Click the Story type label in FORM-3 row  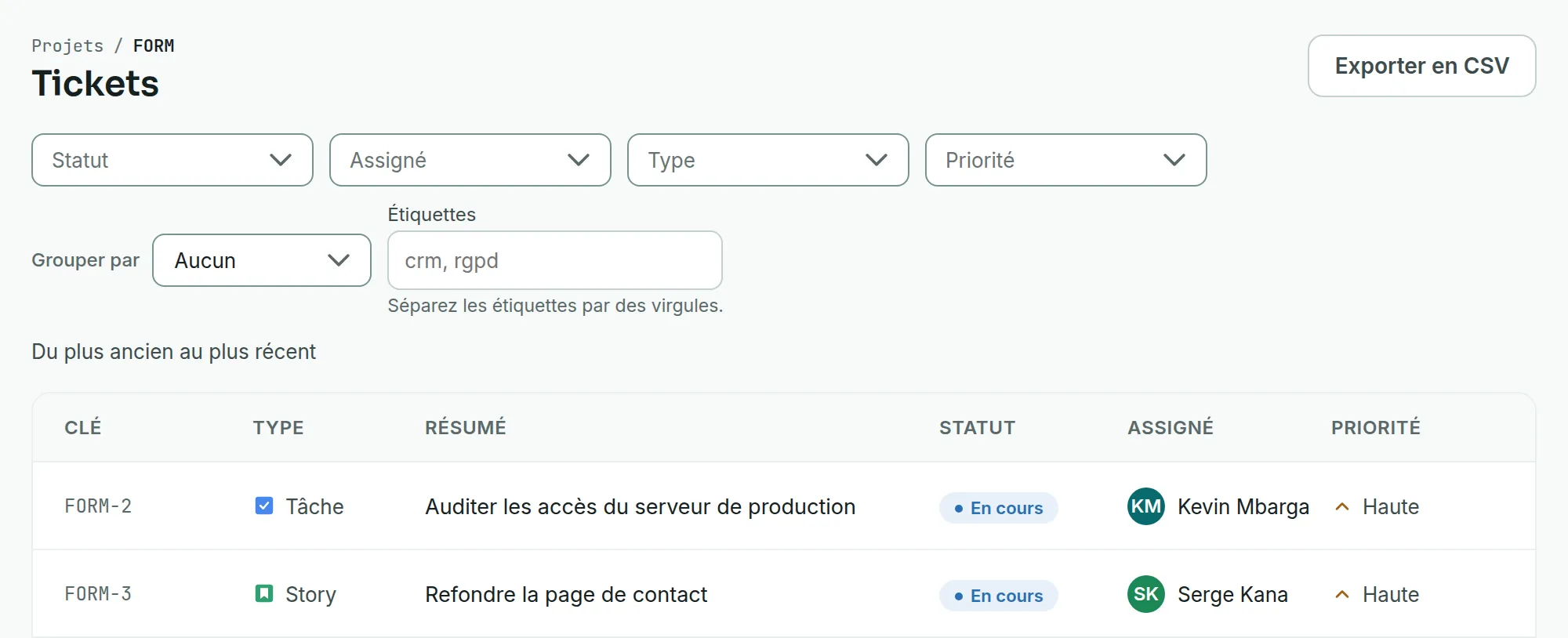pyautogui.click(x=310, y=595)
